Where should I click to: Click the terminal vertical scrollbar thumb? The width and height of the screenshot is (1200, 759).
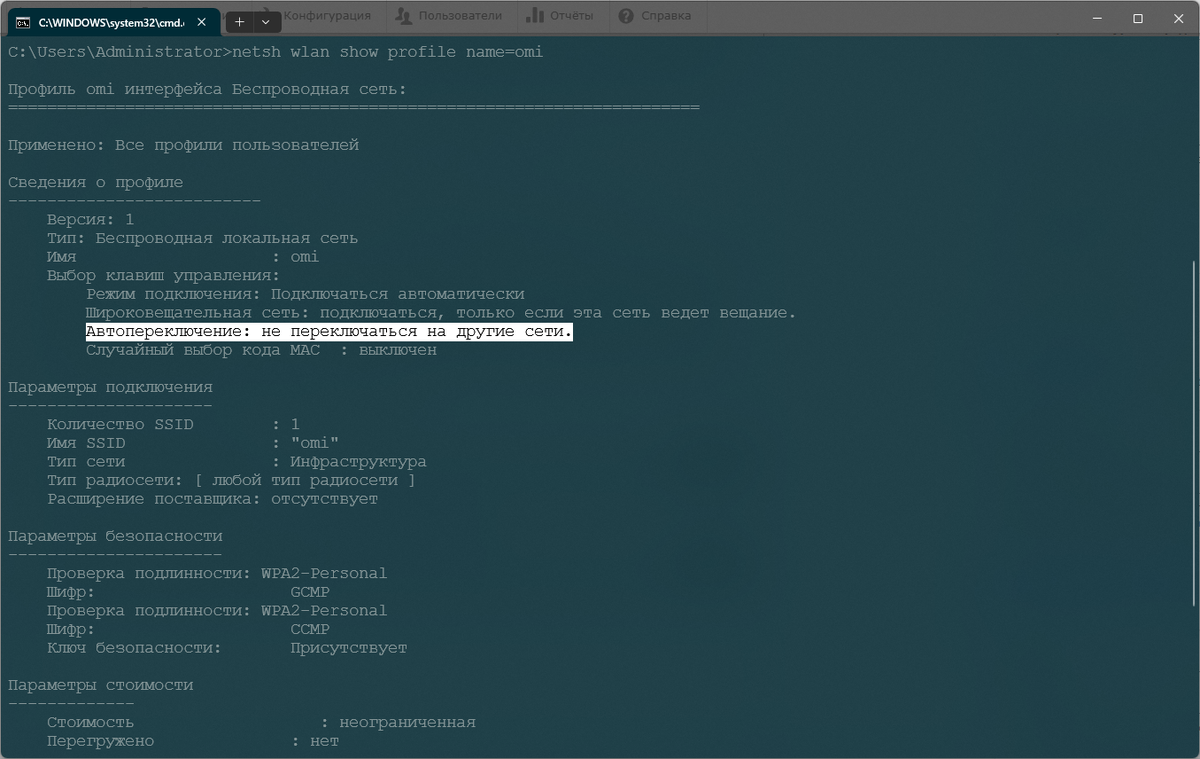[x=1193, y=432]
